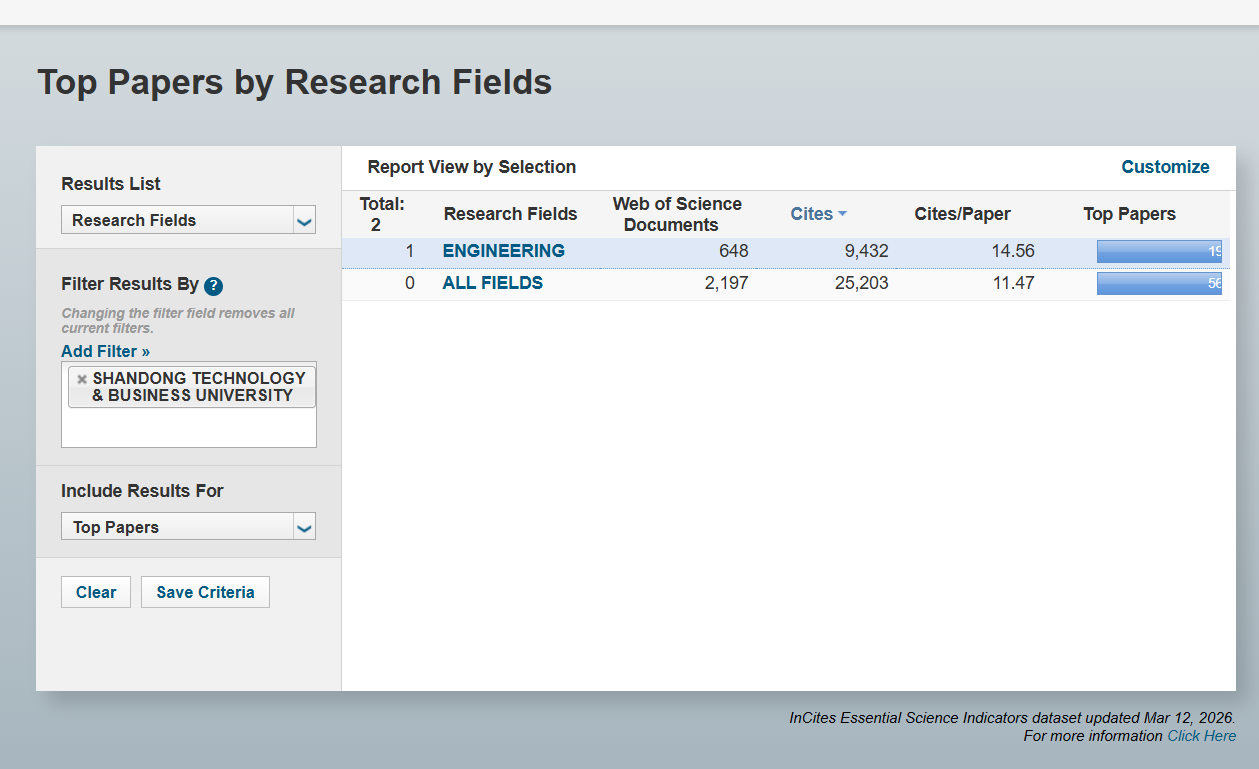Click the Engineering Top Papers blue bar

click(x=1158, y=252)
